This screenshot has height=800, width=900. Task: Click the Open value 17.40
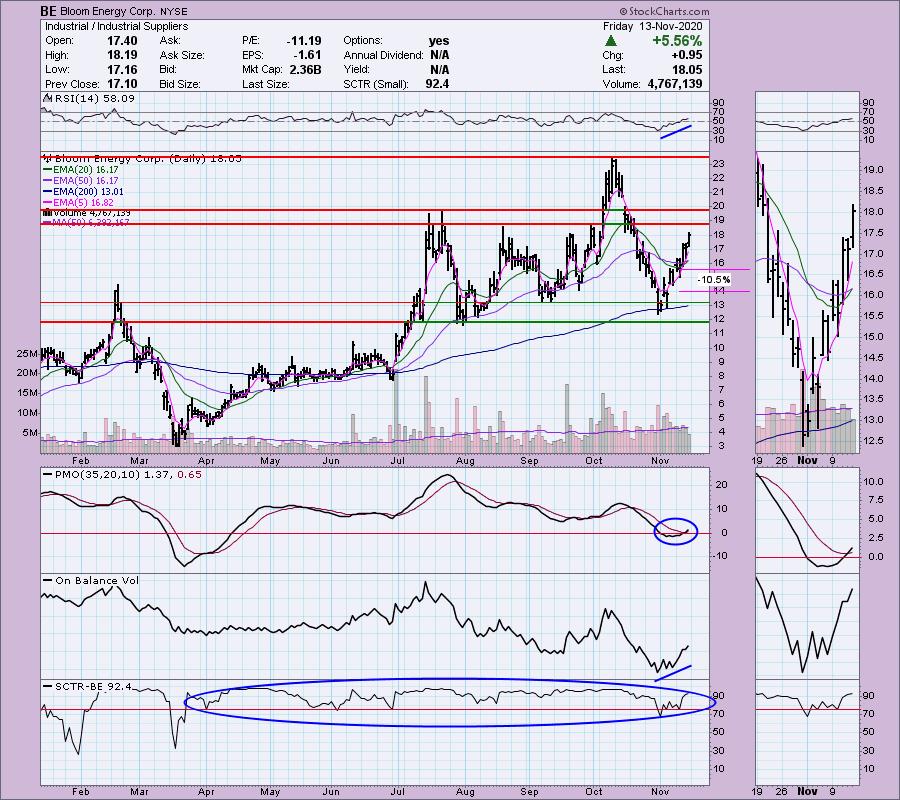pos(122,41)
